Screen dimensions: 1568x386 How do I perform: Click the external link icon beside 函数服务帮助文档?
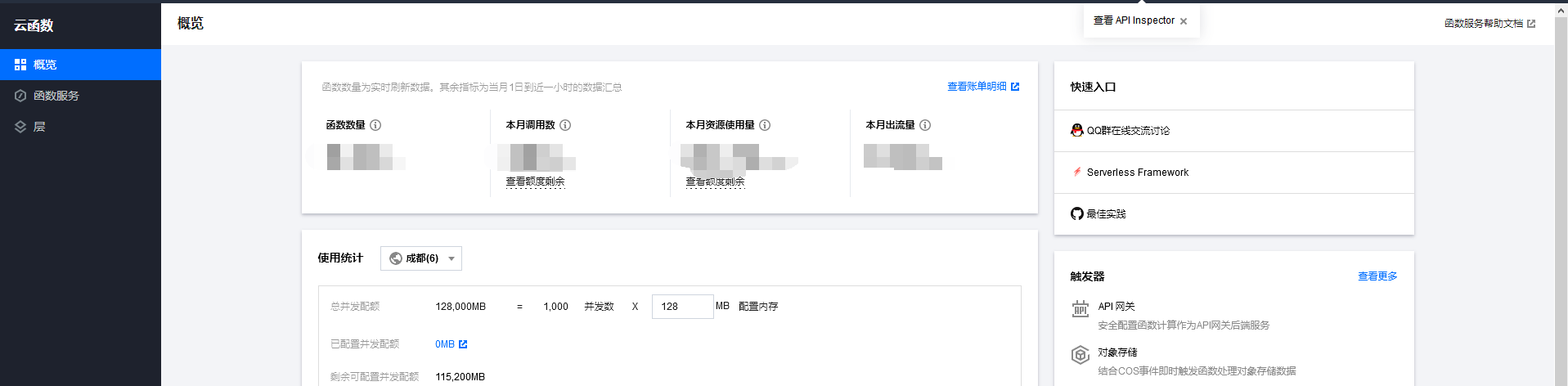[x=1531, y=24]
